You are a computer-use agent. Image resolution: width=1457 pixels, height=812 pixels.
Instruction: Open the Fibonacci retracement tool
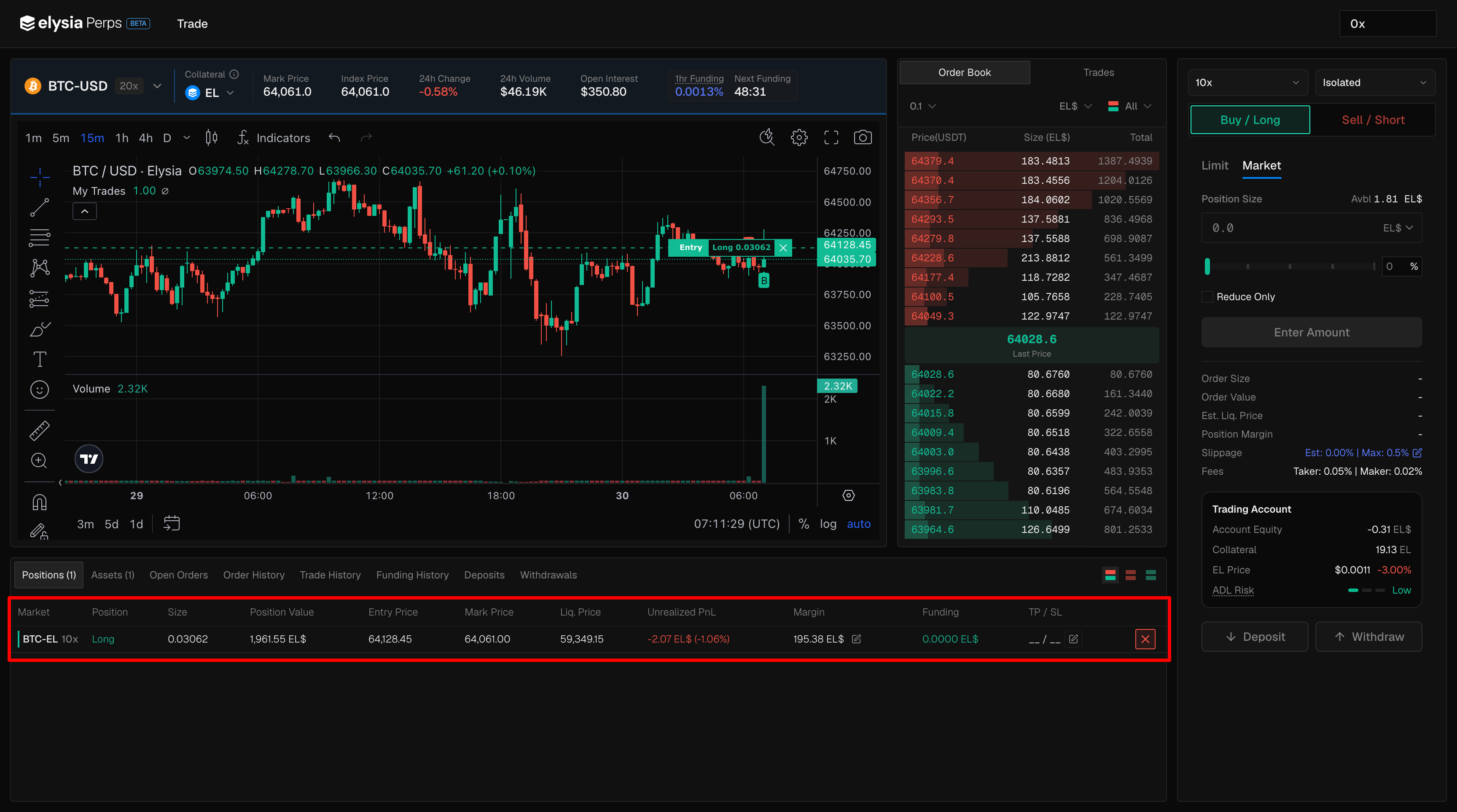pyautogui.click(x=40, y=237)
